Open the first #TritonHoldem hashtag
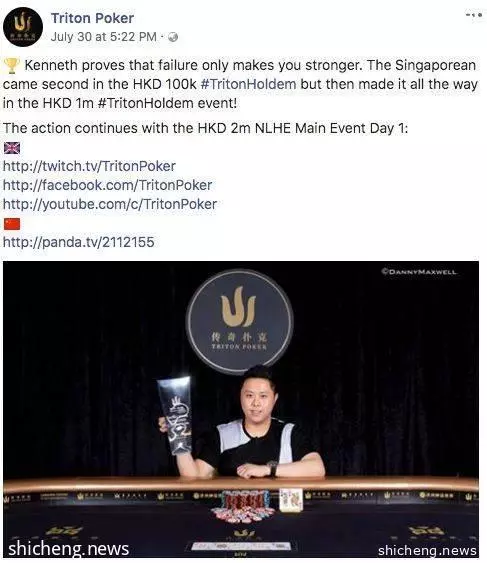Screen dimensions: 487x563 (x=248, y=84)
